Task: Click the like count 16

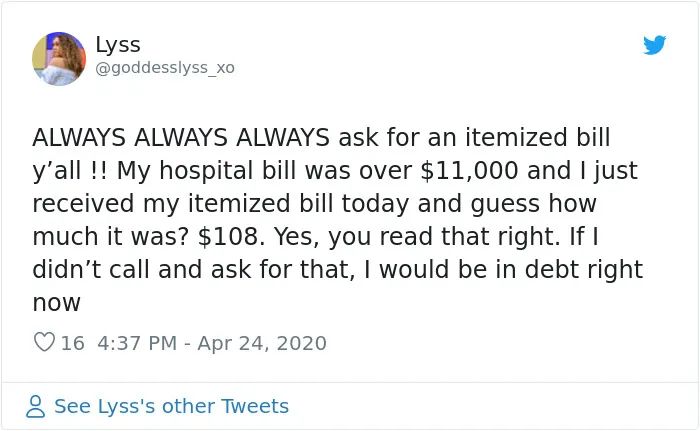Action: pos(72,343)
